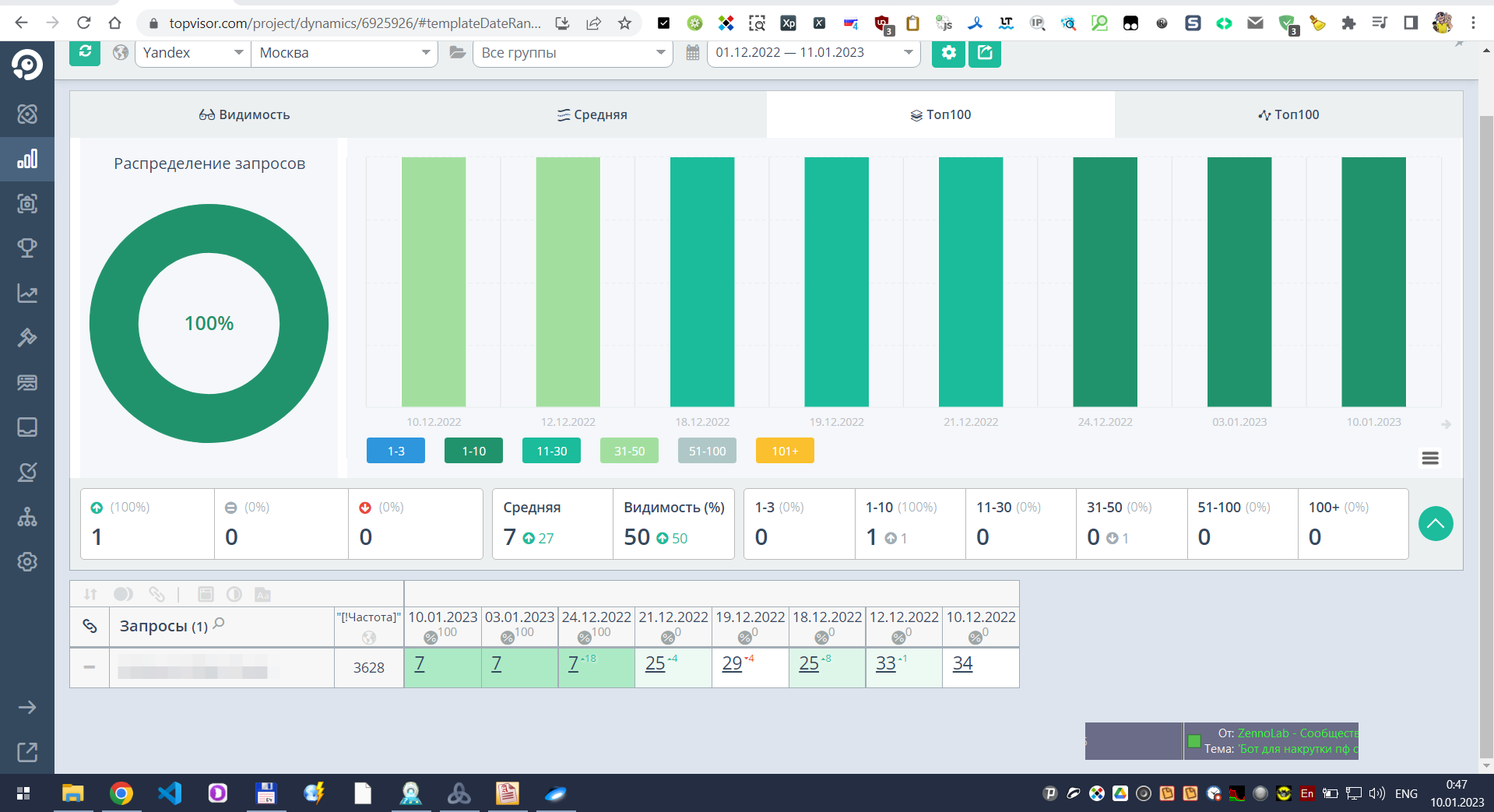Click the external link icon in sidebar
The width and height of the screenshot is (1494, 812).
pos(27,752)
